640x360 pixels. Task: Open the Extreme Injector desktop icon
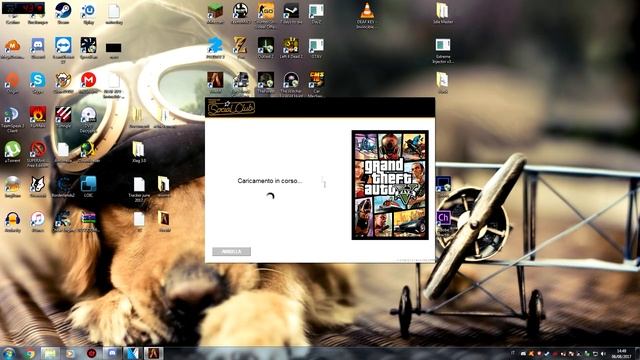[443, 51]
